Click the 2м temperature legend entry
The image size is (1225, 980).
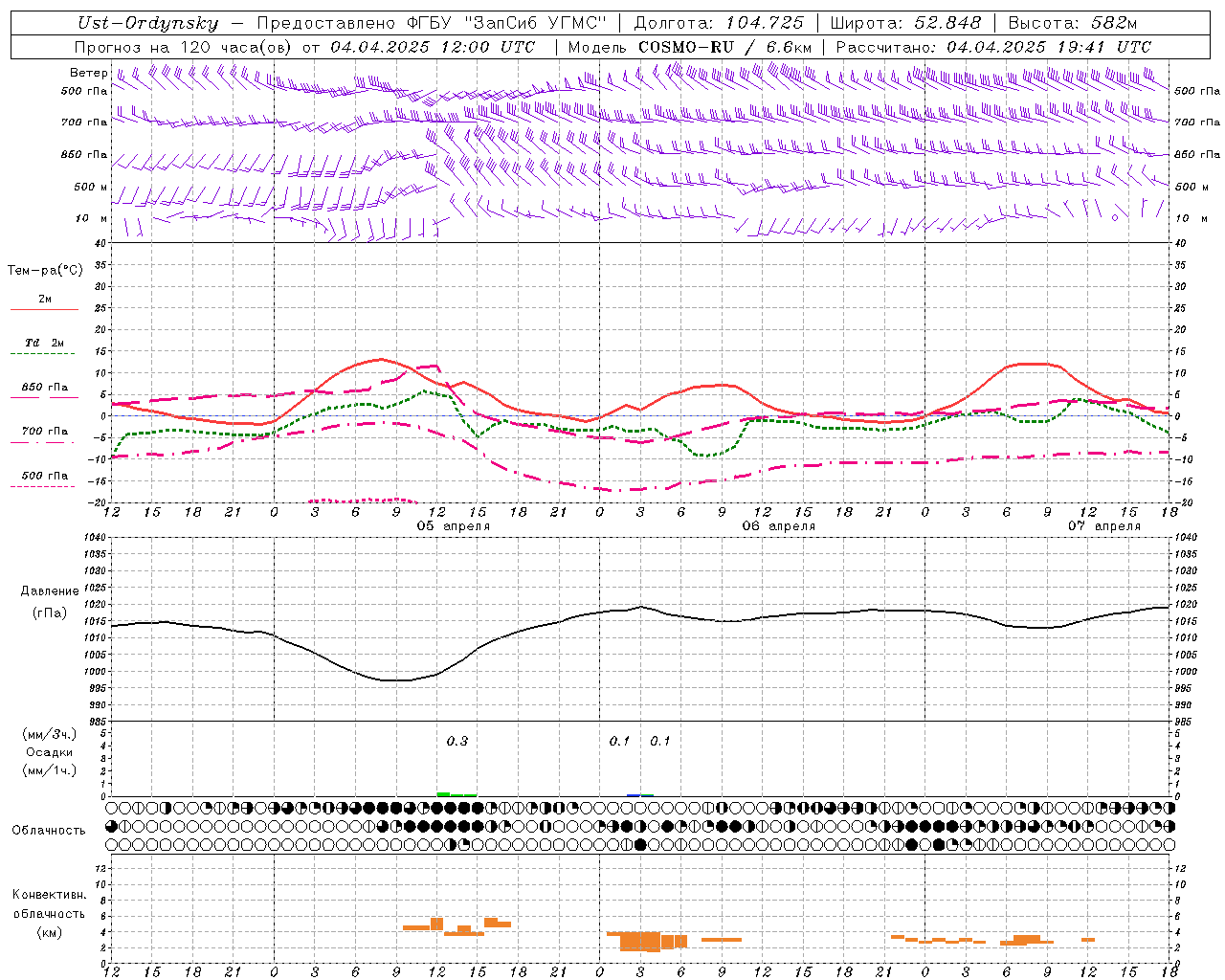click(x=44, y=299)
